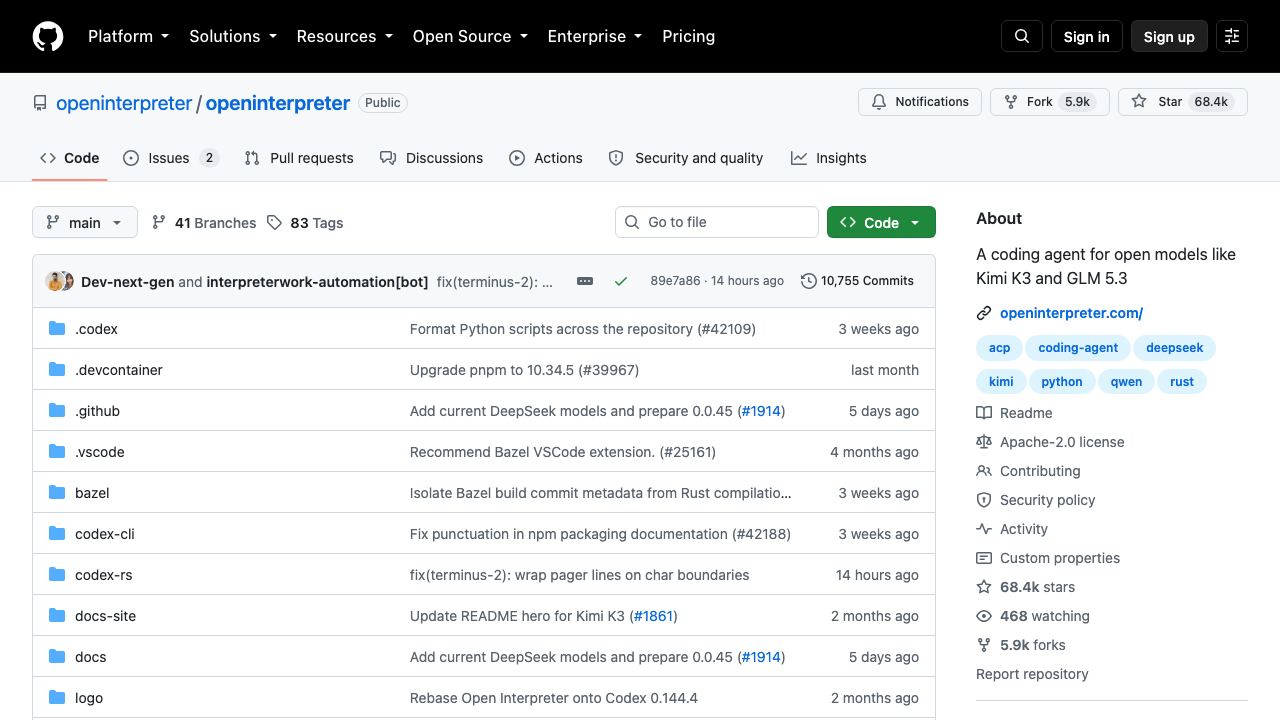Open the openinterpreter owner link
This screenshot has height=720, width=1280.
(124, 103)
